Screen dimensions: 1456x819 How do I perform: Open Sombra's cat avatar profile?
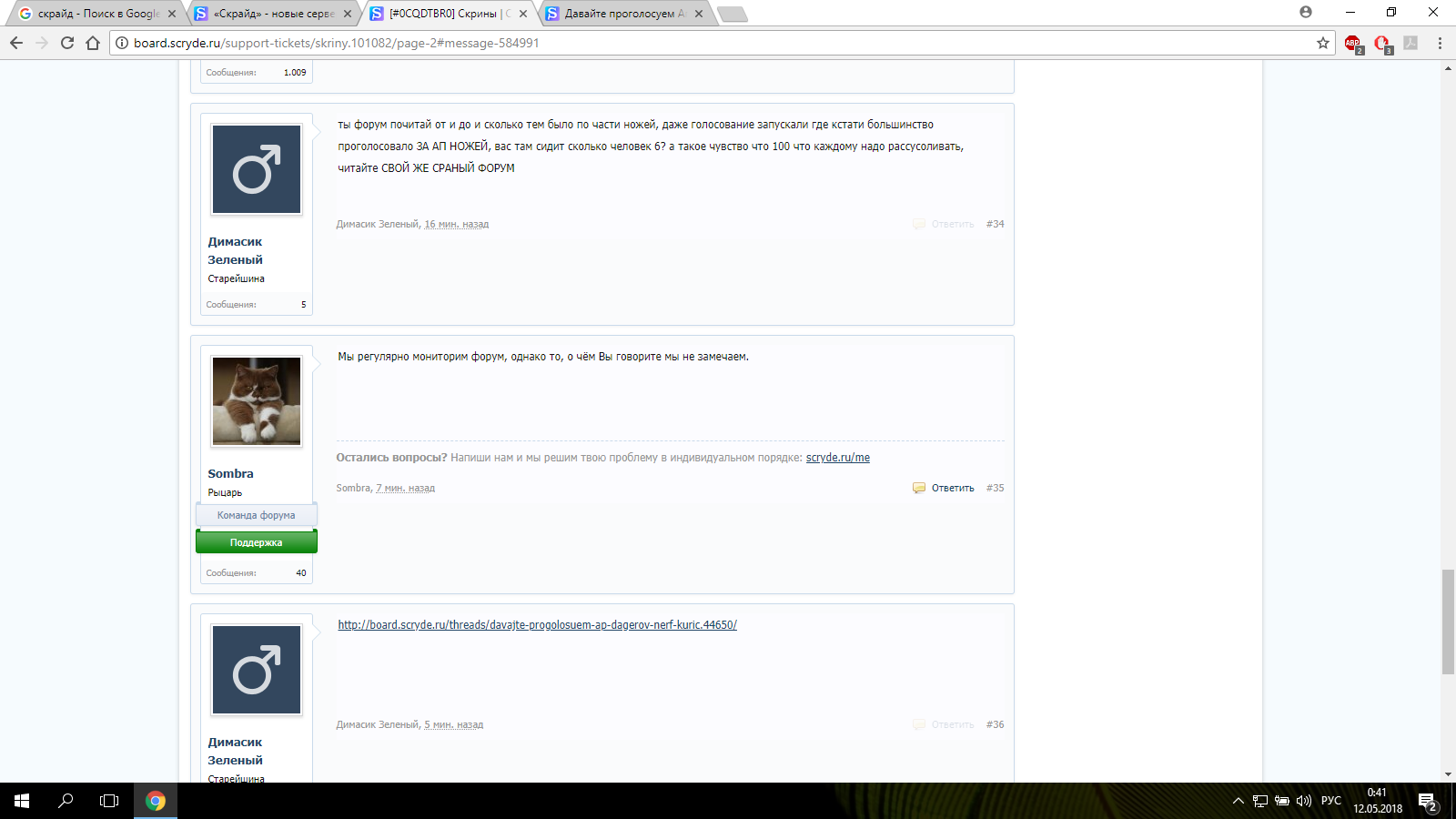257,401
